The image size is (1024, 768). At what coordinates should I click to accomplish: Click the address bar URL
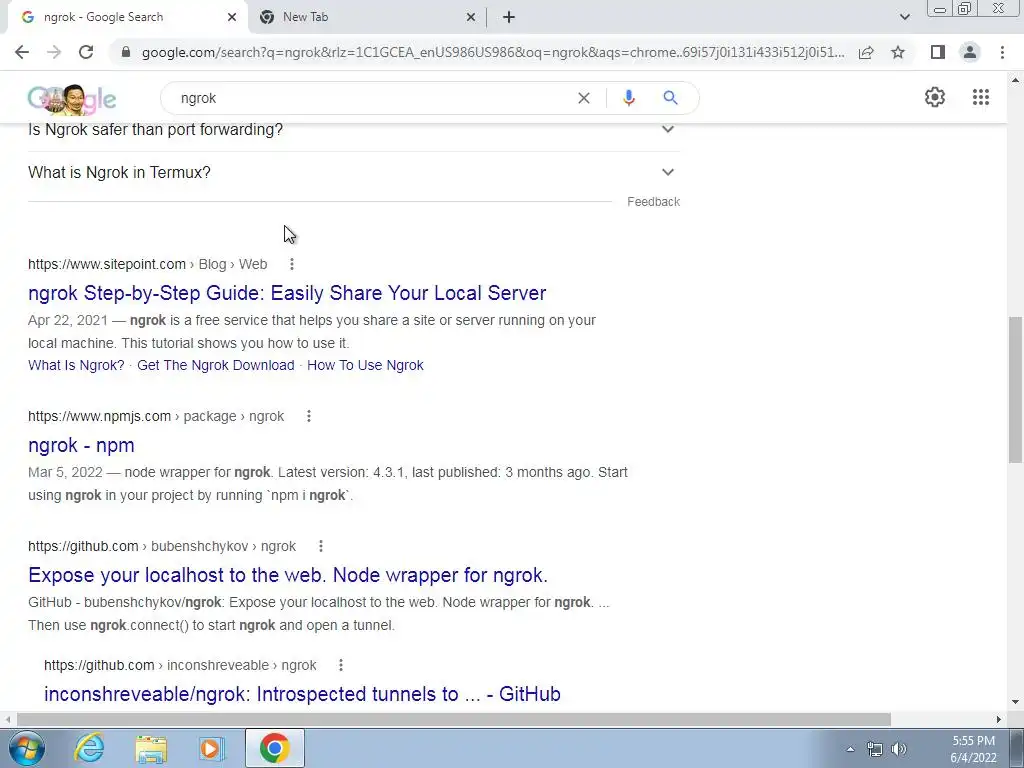tap(493, 52)
